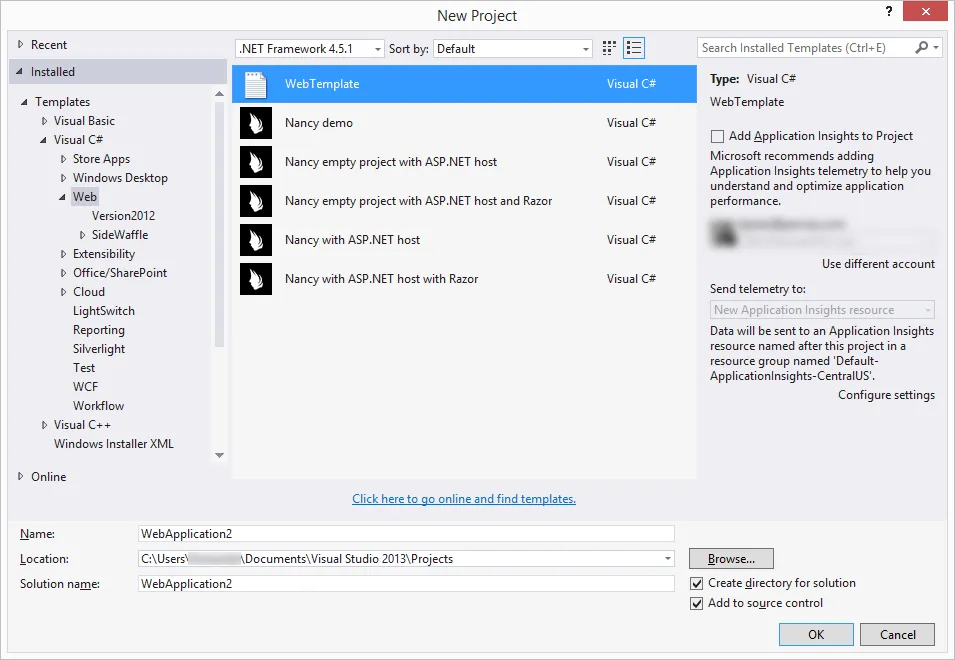
Task: Select Nancy with ASP.NET host with Razor
Action: (x=381, y=279)
